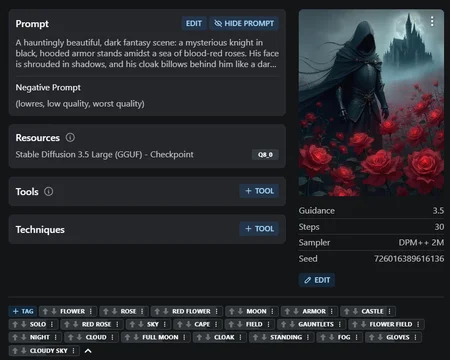Click the info icon beside Tools

[x=49, y=191]
